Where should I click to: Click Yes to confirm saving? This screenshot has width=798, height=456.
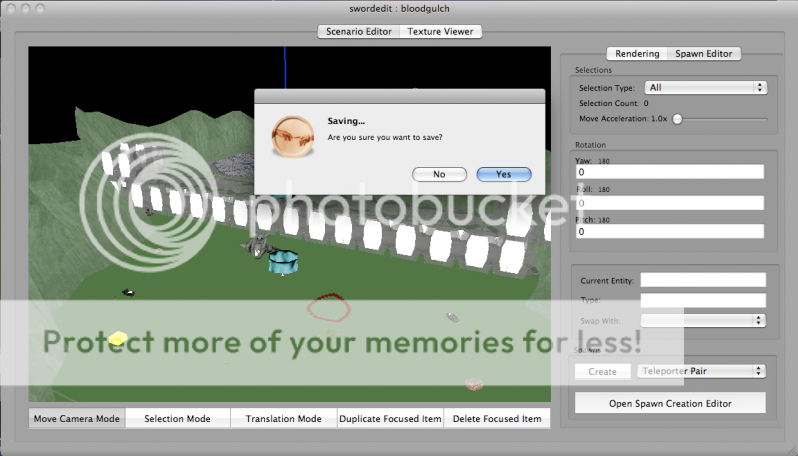(x=503, y=174)
